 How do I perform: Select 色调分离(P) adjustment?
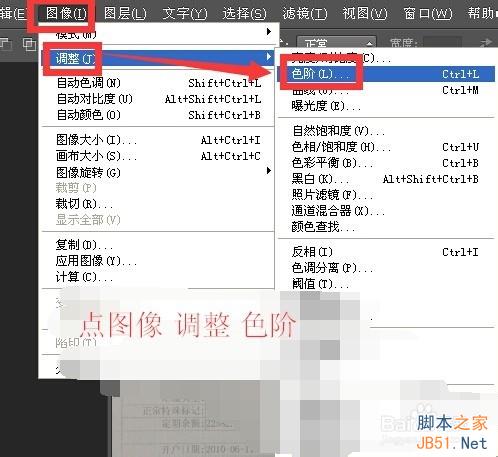point(386,268)
